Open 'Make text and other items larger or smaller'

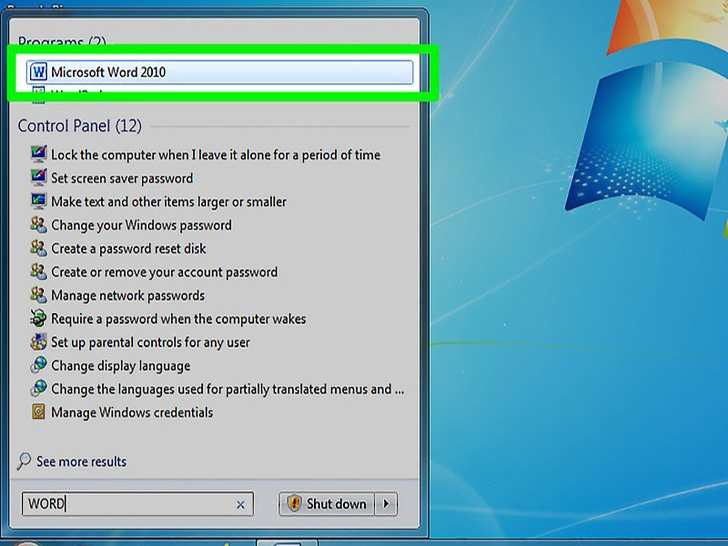click(169, 202)
